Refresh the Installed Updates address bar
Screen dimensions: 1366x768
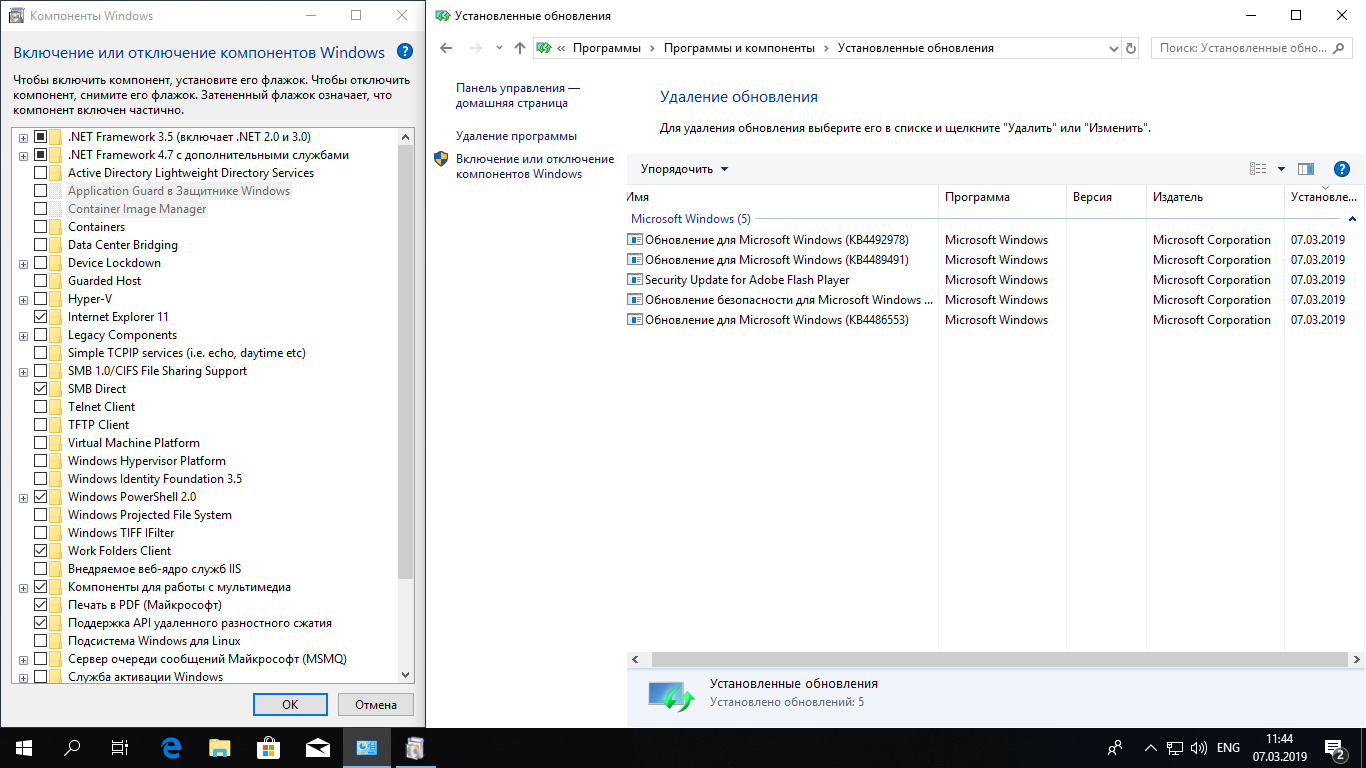(x=1131, y=48)
